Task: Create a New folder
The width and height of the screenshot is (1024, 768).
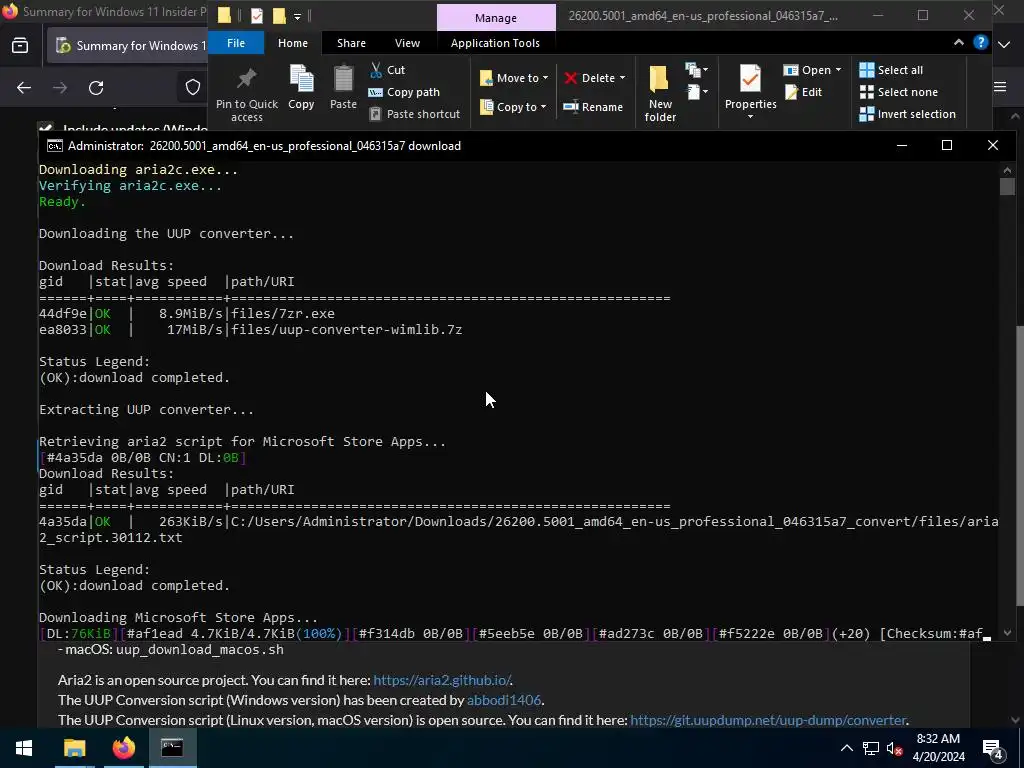Action: click(x=660, y=94)
